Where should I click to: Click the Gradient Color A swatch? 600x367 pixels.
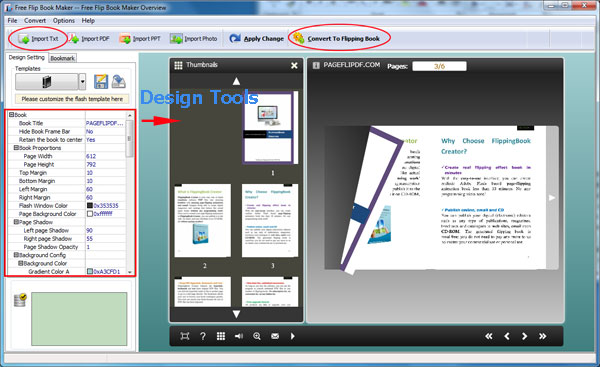(90, 271)
